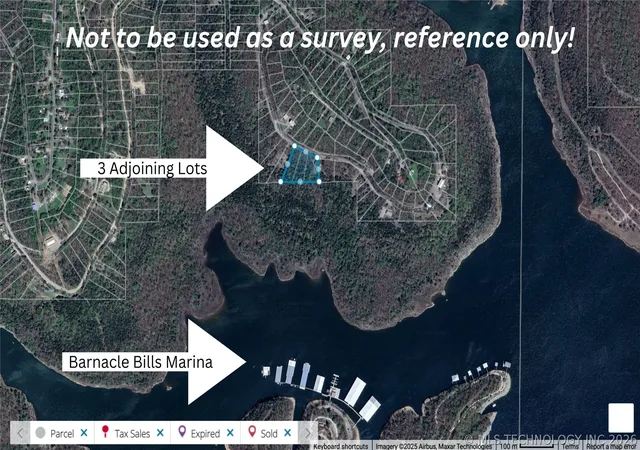Click Report a map error
This screenshot has width=640, height=450.
pyautogui.click(x=610, y=447)
